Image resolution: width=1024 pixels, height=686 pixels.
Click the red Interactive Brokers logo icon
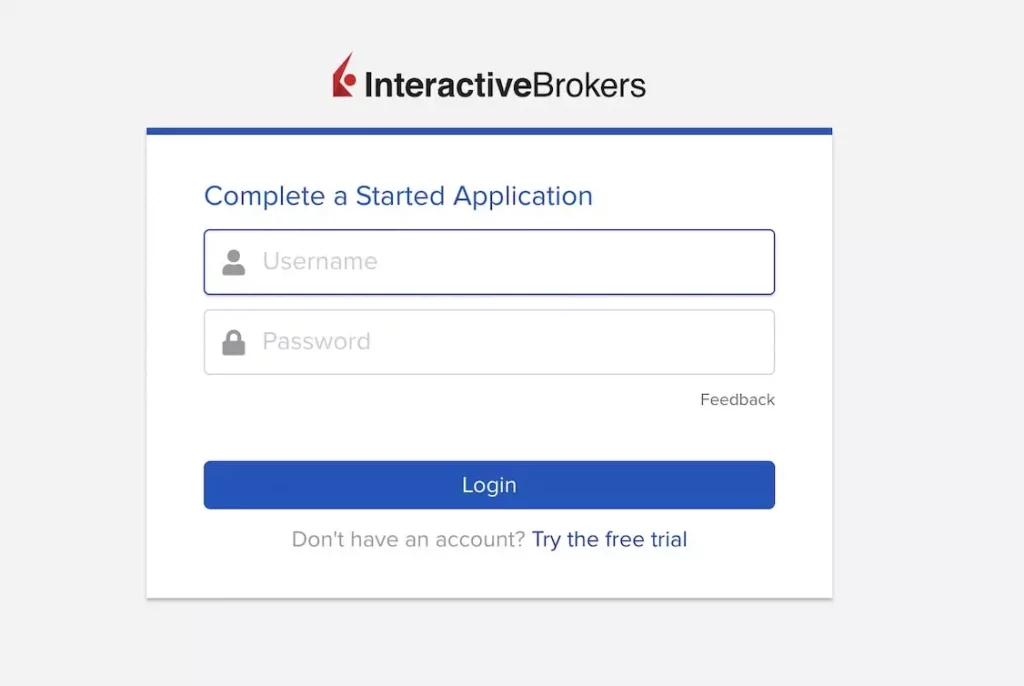pos(344,77)
